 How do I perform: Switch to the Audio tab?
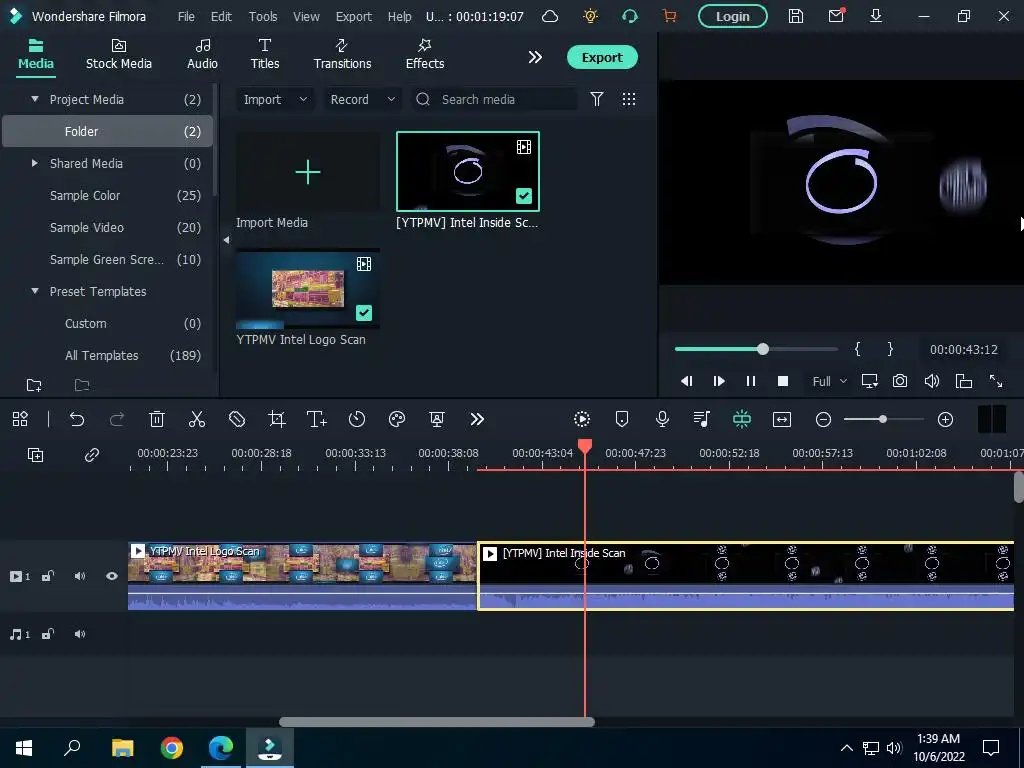202,54
